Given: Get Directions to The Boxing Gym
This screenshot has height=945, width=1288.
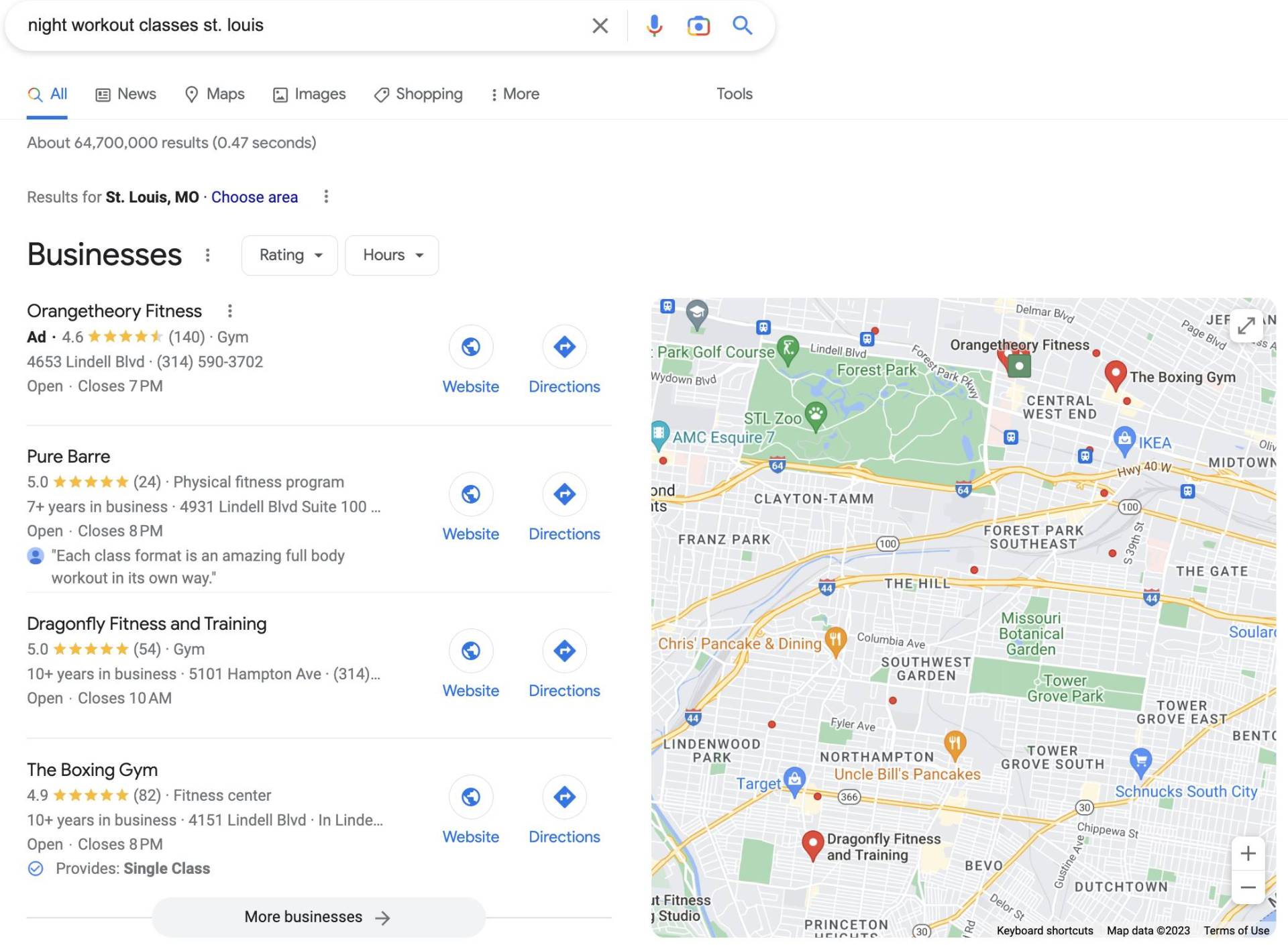Looking at the screenshot, I should 564,797.
